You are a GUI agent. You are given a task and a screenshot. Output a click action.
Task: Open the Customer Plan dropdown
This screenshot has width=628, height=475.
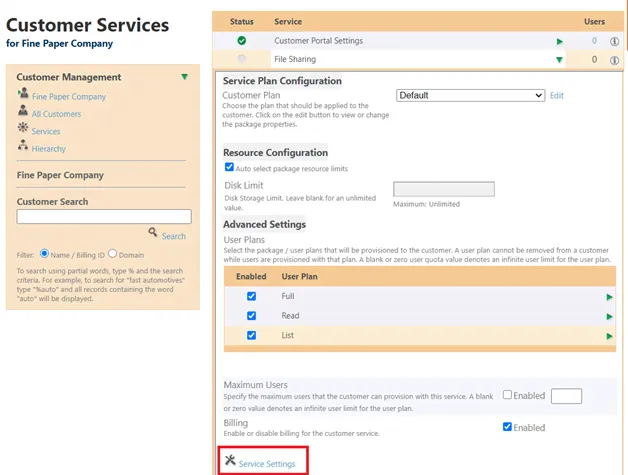point(470,95)
